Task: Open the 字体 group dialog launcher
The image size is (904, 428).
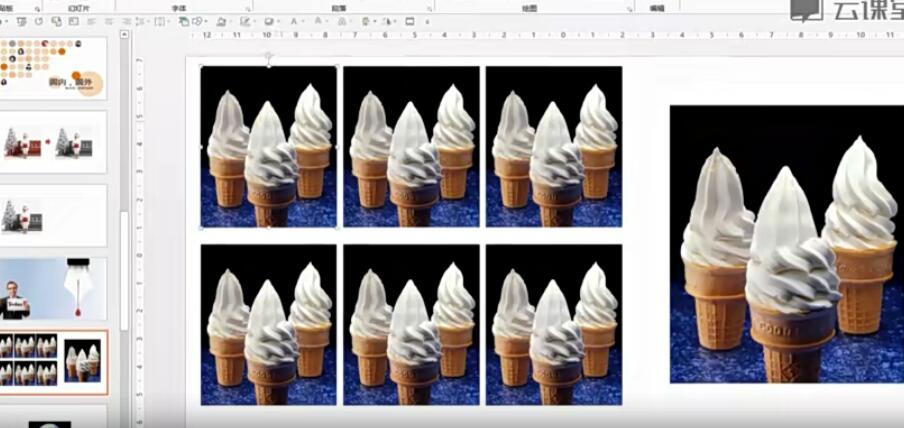Action: [248, 6]
